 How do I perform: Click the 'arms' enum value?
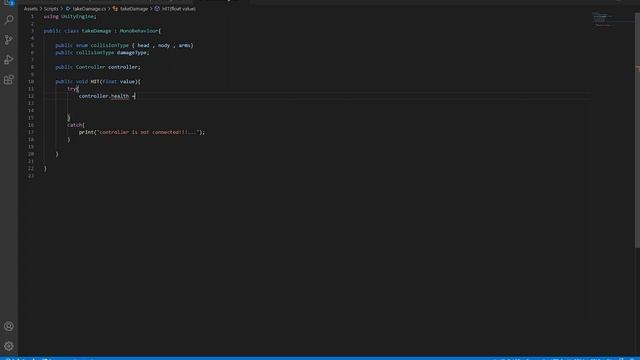(184, 45)
